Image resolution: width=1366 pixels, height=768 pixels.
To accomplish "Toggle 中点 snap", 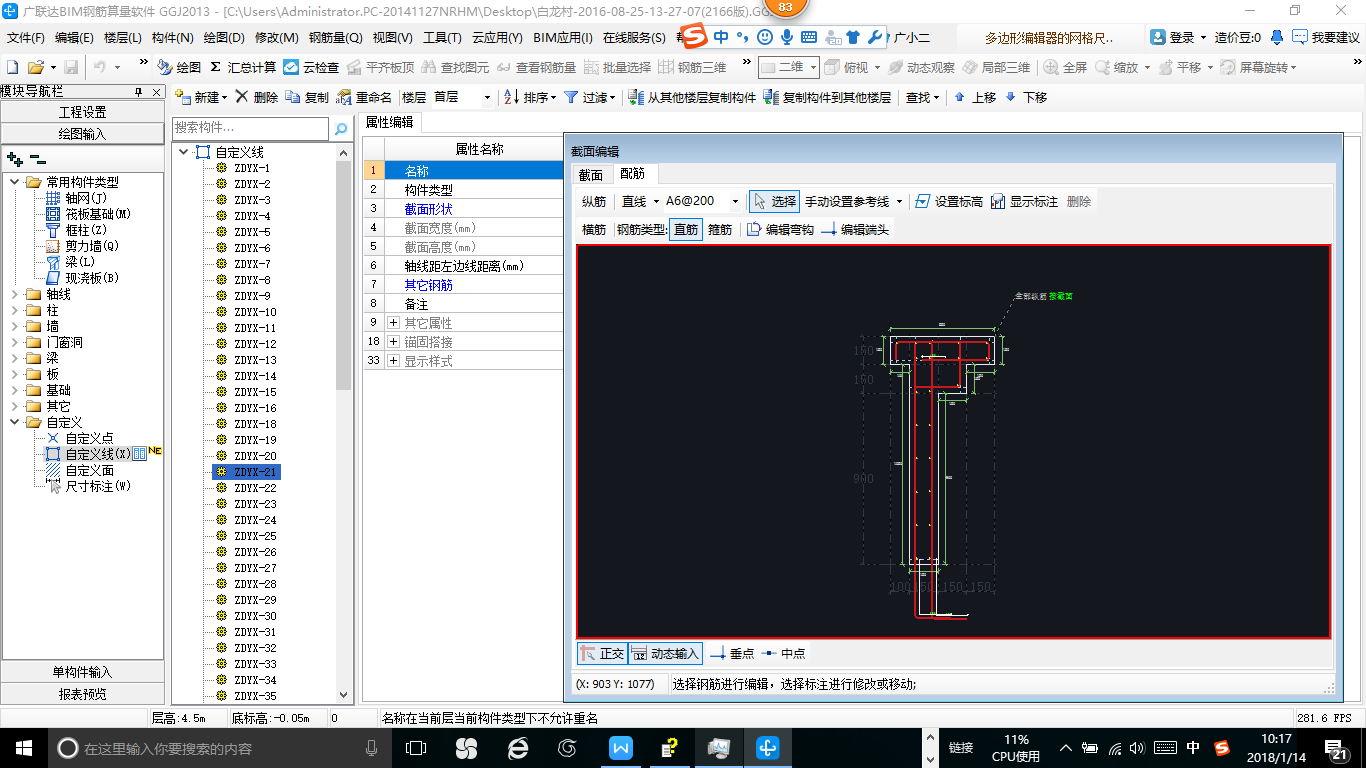I will 784,653.
